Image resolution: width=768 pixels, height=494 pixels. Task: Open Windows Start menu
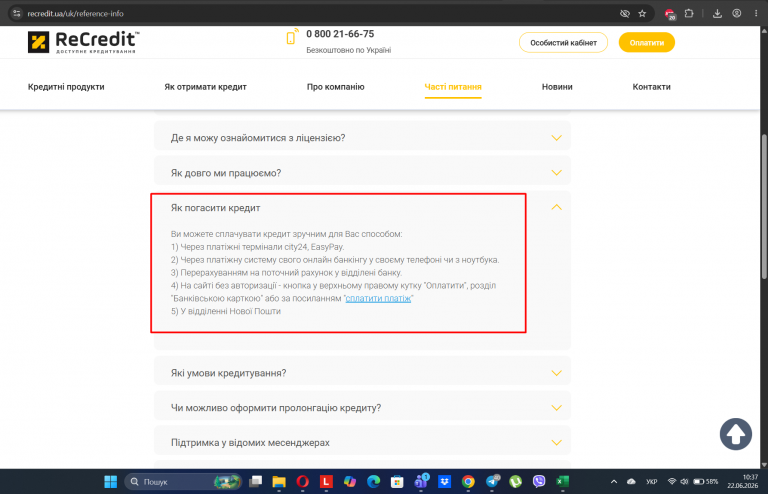point(111,482)
